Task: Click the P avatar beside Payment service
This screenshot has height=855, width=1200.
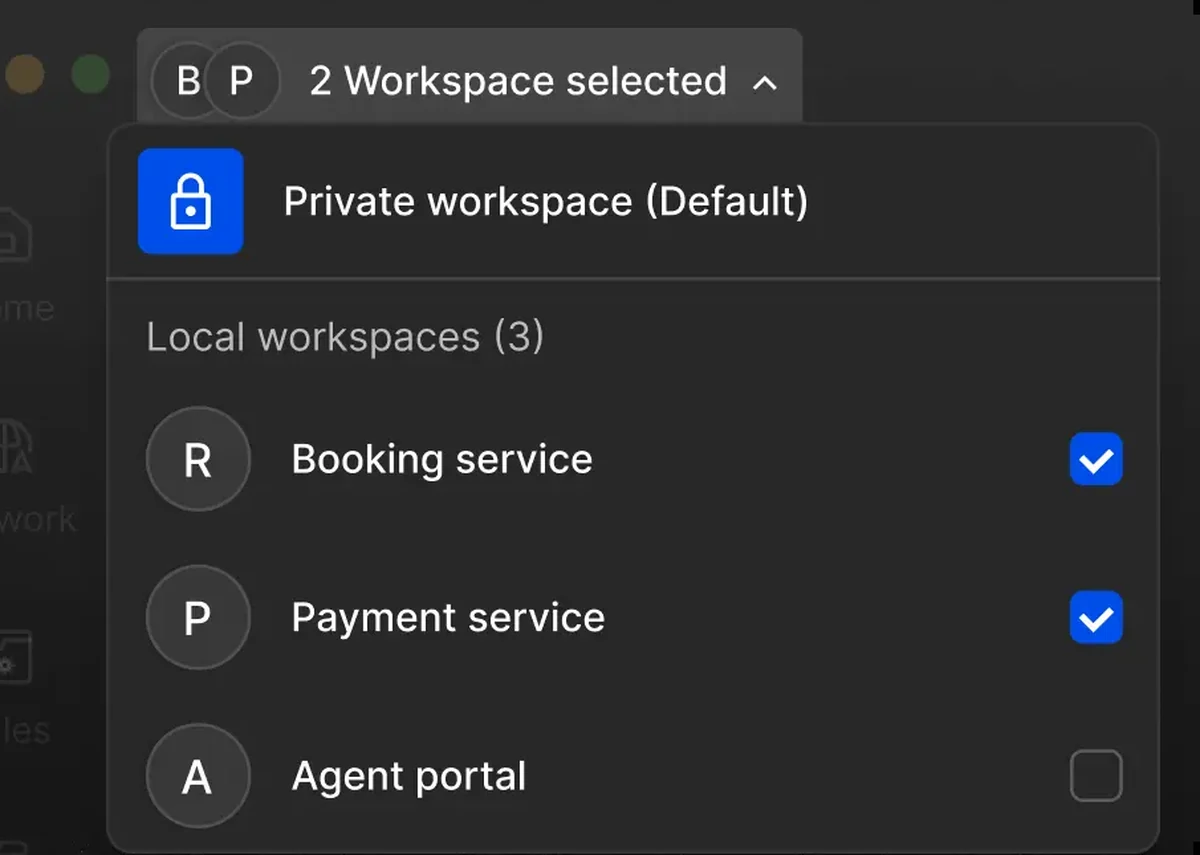Action: (x=197, y=618)
